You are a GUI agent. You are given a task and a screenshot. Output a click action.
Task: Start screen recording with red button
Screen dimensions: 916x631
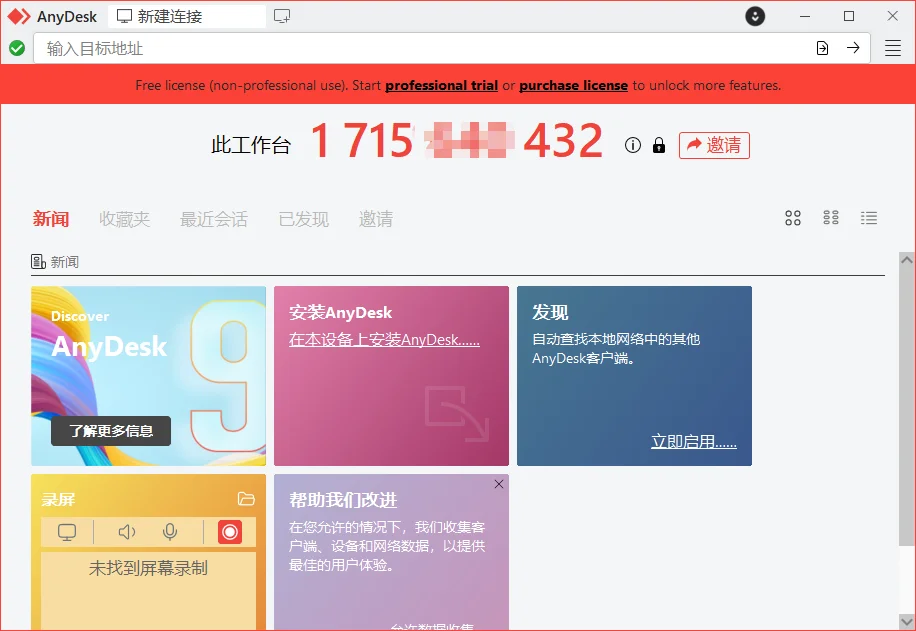[x=230, y=532]
